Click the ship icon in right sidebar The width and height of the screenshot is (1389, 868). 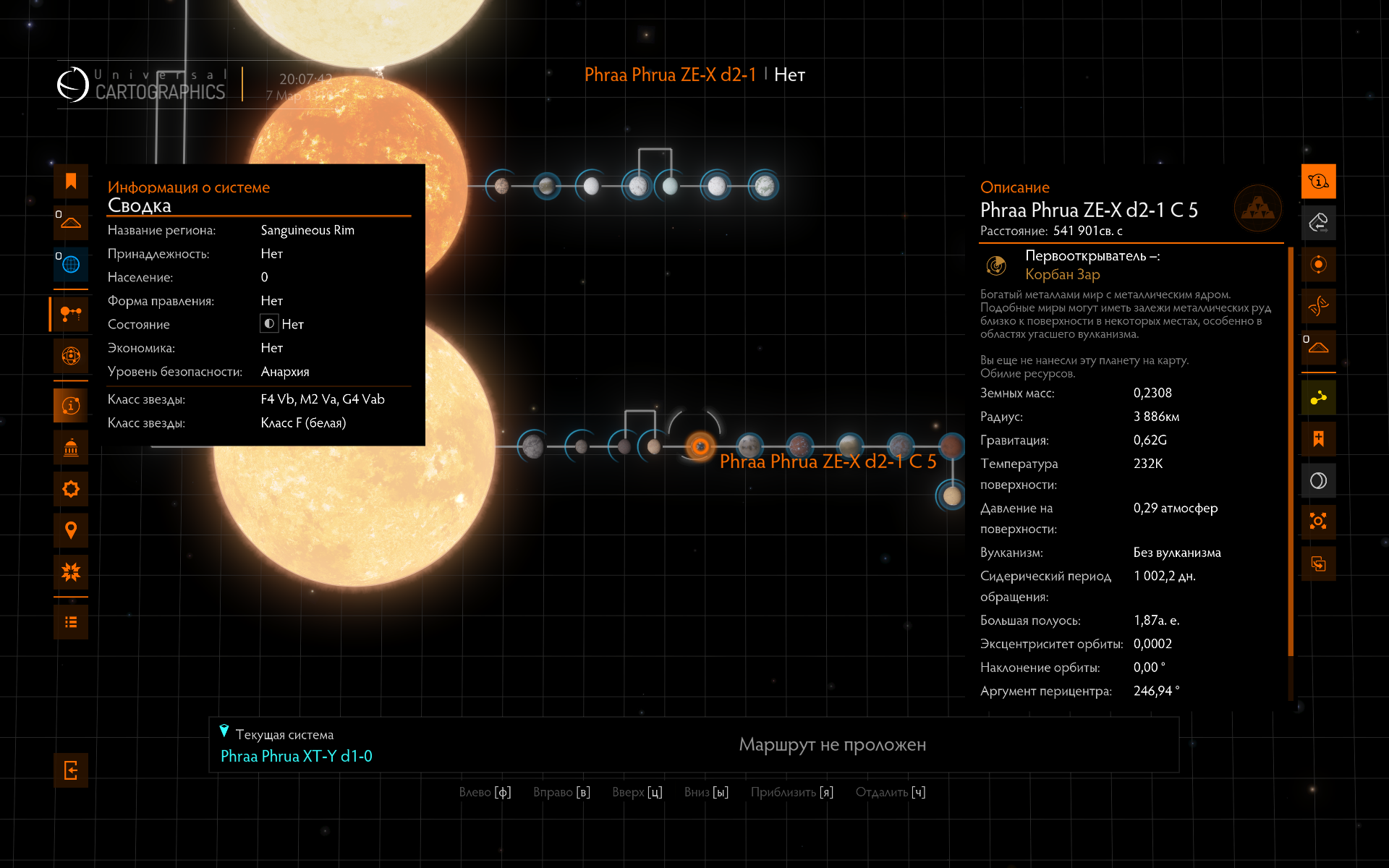coord(1318,348)
